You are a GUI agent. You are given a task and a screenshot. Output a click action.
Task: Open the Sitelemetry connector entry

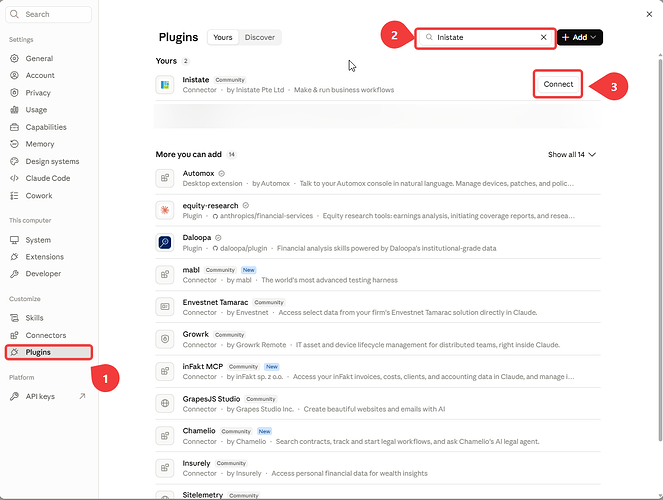(x=378, y=494)
